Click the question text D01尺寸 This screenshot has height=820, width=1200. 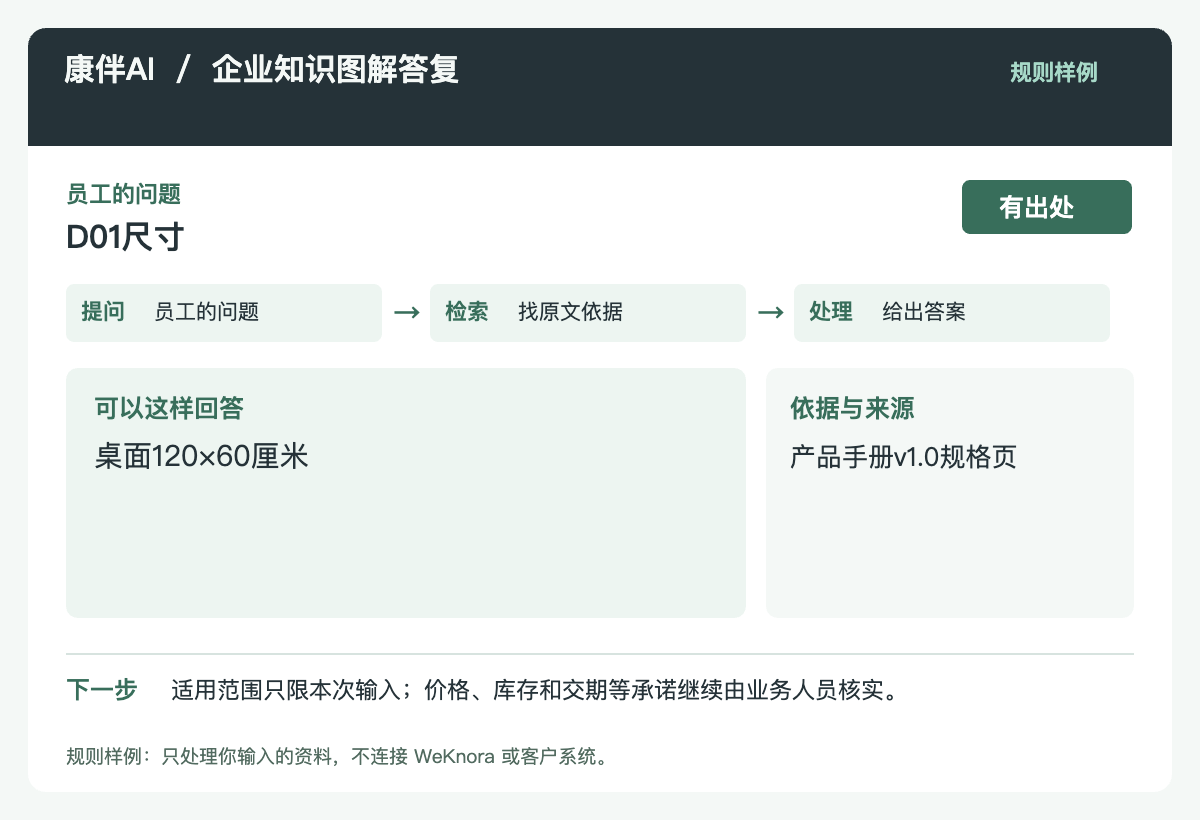tap(125, 238)
